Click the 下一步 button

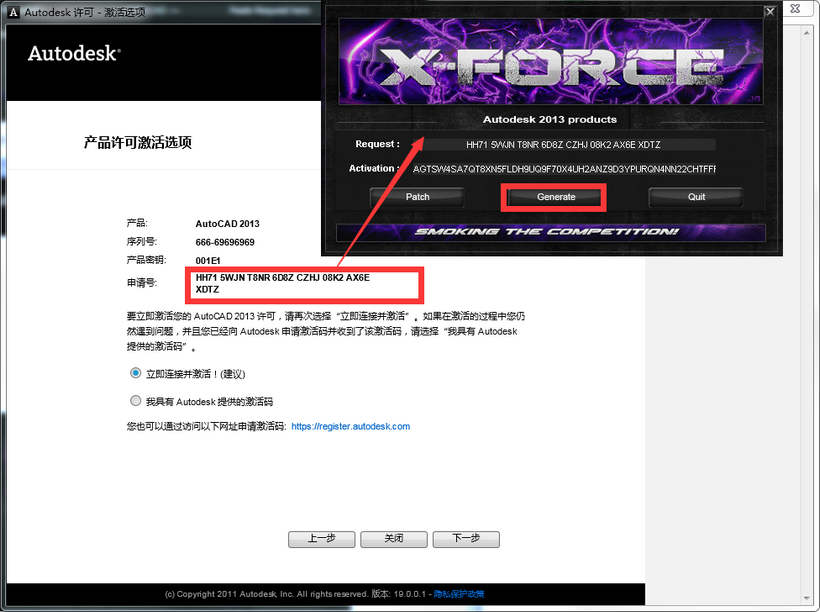[466, 539]
